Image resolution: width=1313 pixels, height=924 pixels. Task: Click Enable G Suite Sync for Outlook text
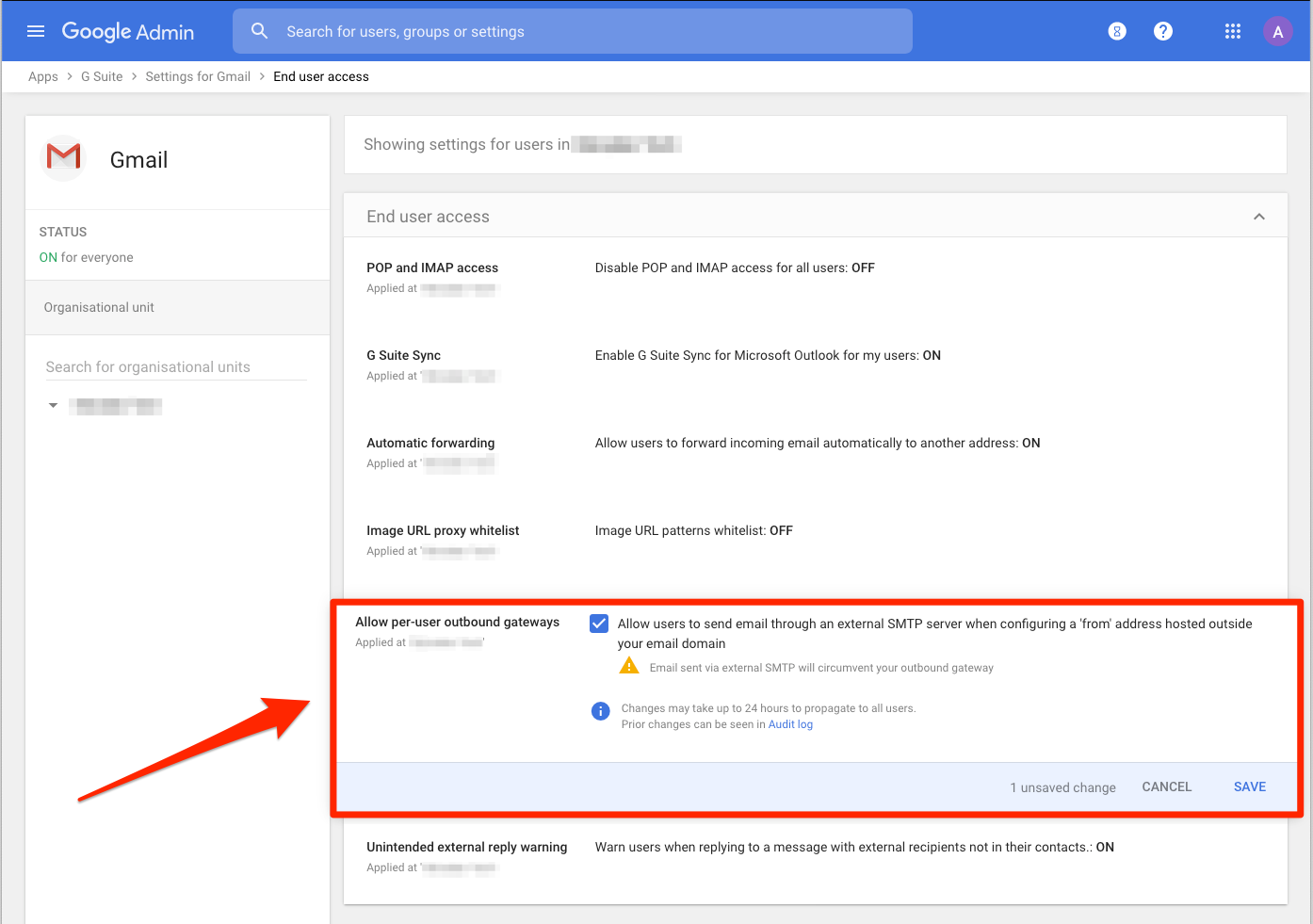coord(768,355)
